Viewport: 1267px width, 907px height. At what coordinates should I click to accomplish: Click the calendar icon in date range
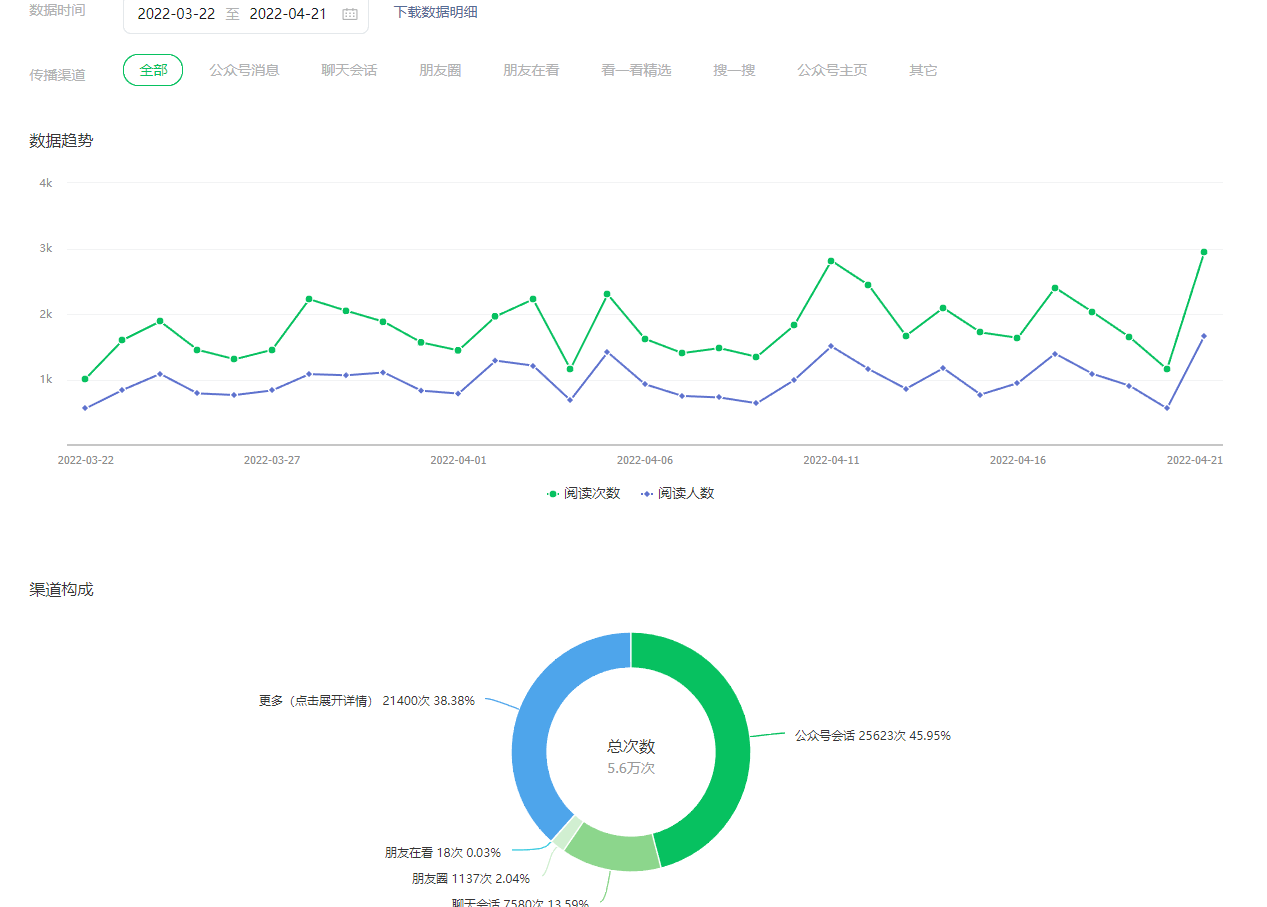click(x=350, y=14)
